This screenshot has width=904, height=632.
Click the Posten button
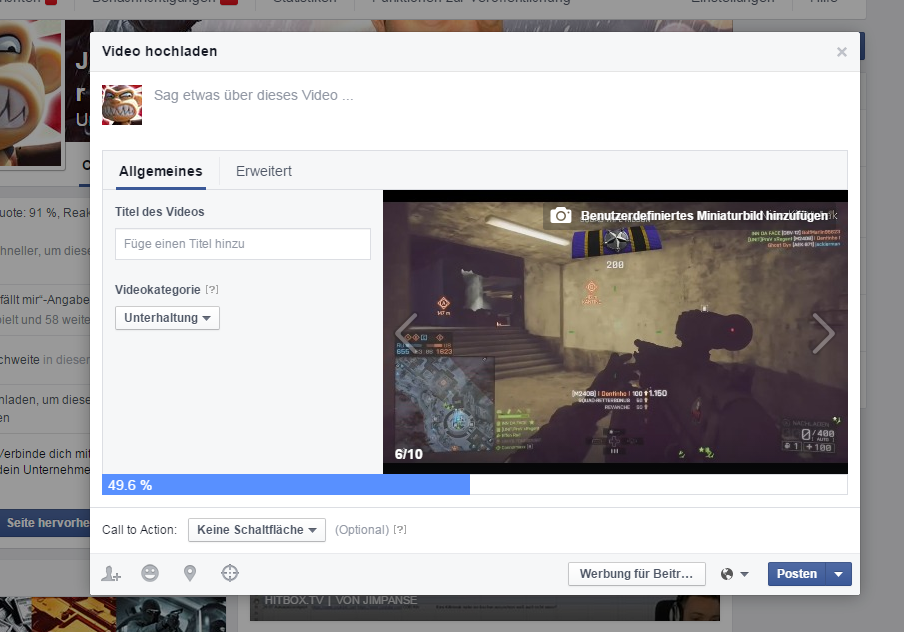click(797, 574)
